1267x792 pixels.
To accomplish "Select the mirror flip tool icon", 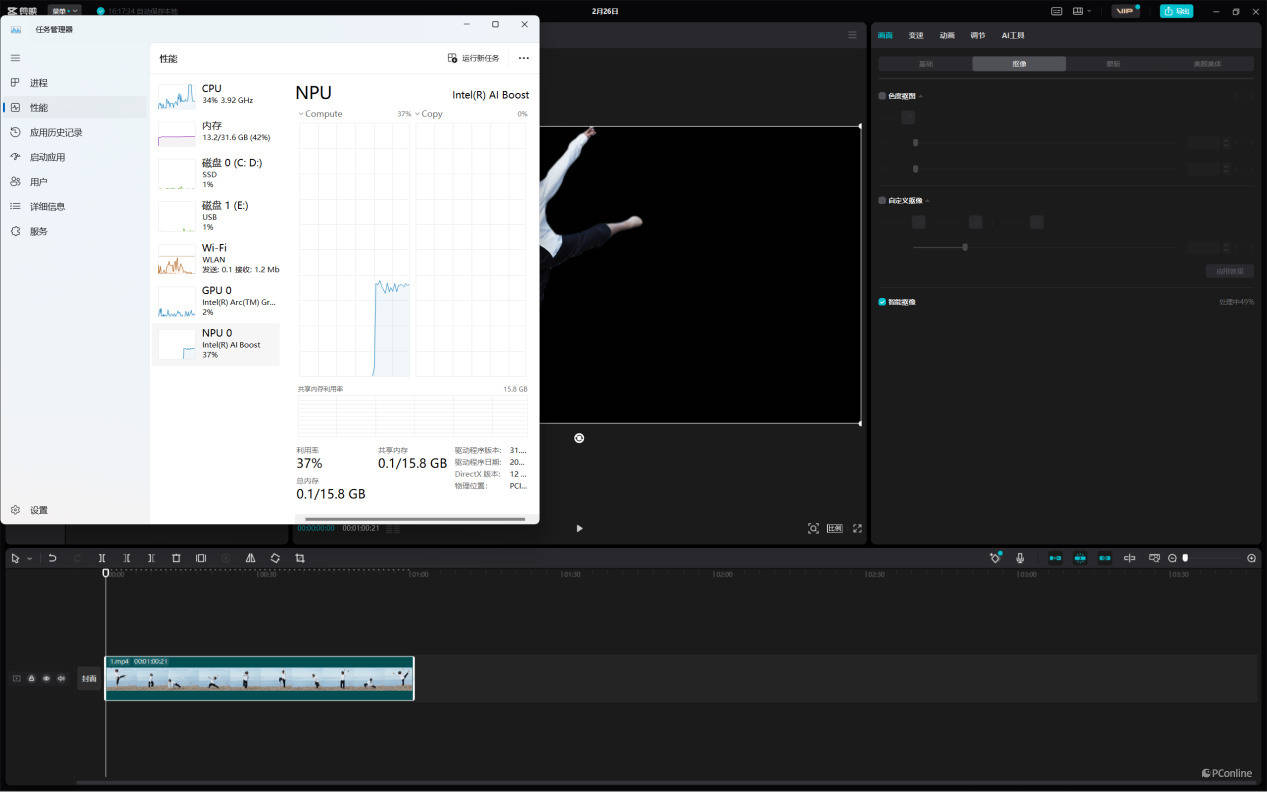I will 250,558.
